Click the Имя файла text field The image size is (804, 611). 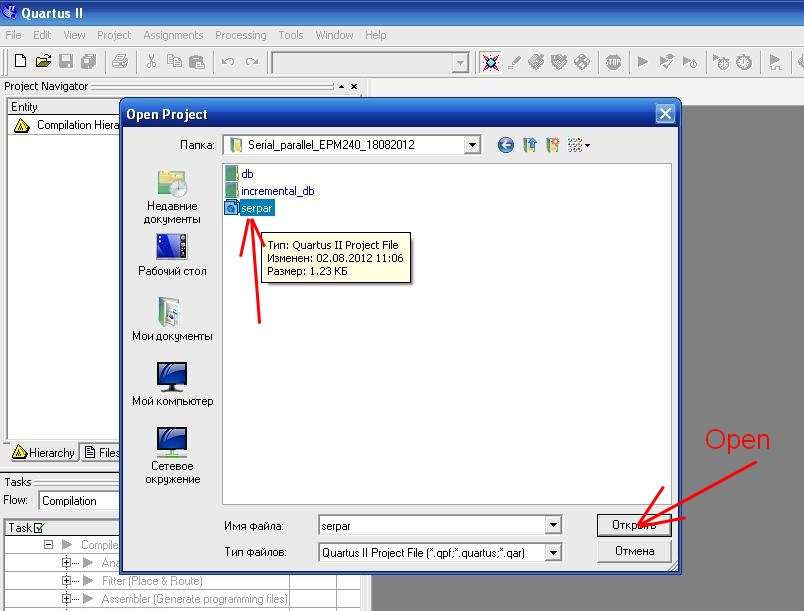[433, 525]
